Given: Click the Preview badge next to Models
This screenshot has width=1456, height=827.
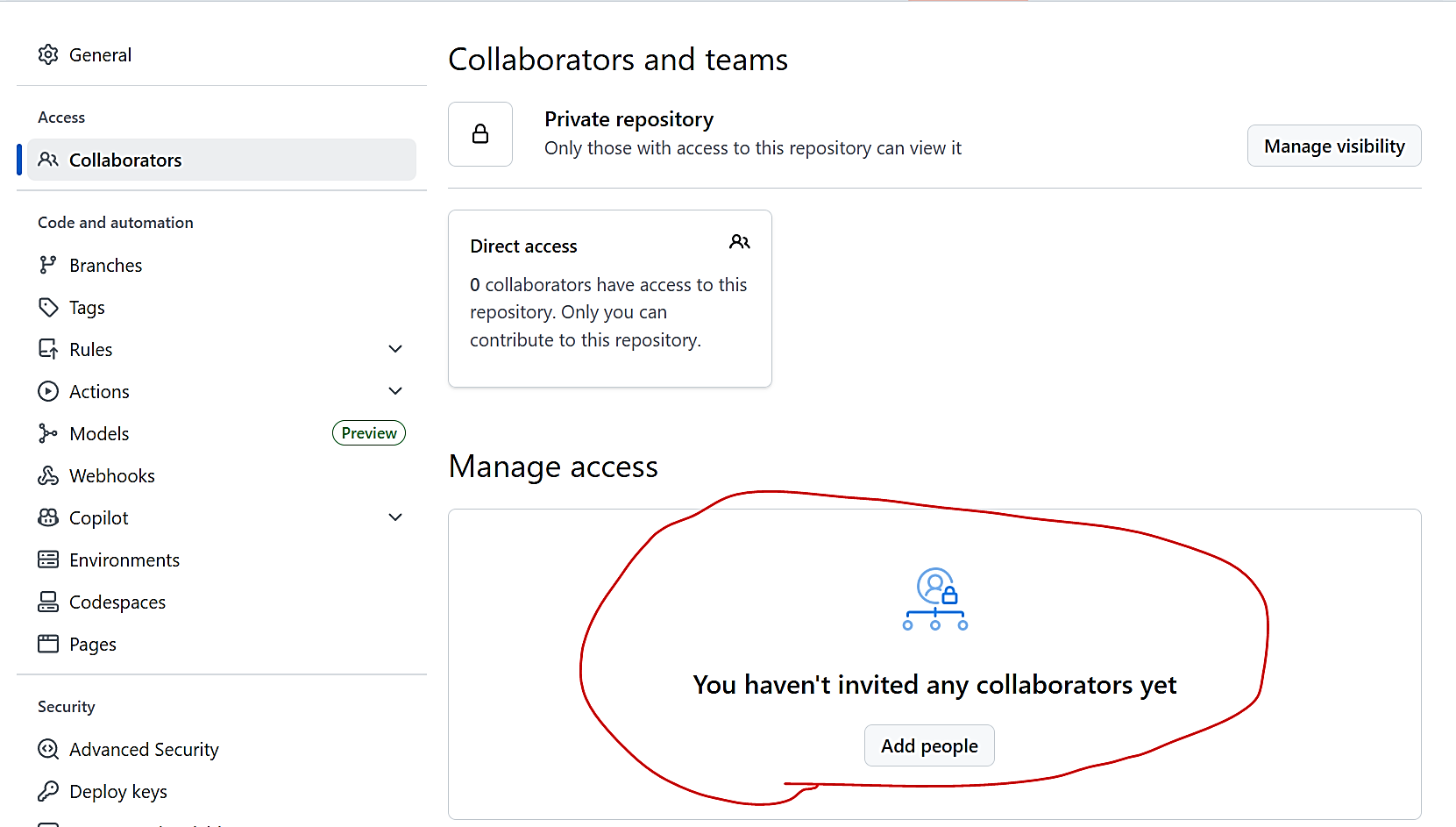Looking at the screenshot, I should click(x=369, y=433).
